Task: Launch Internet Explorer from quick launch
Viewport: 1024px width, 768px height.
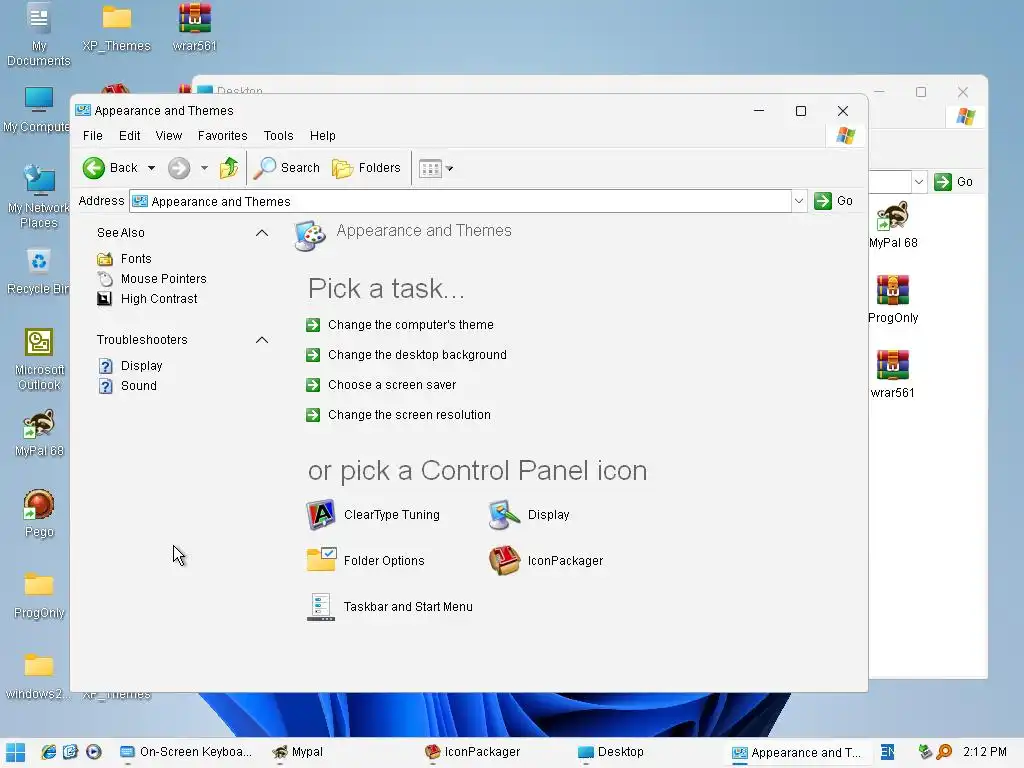Action: point(48,752)
